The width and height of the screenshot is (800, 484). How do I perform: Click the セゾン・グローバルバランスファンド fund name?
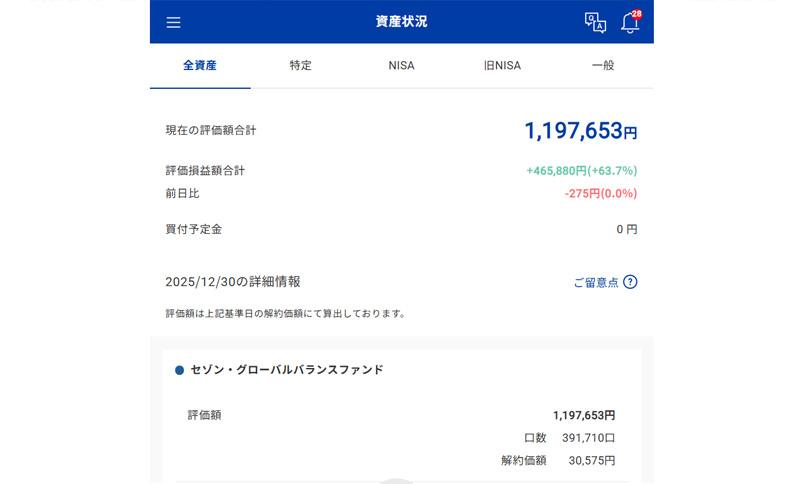[287, 370]
